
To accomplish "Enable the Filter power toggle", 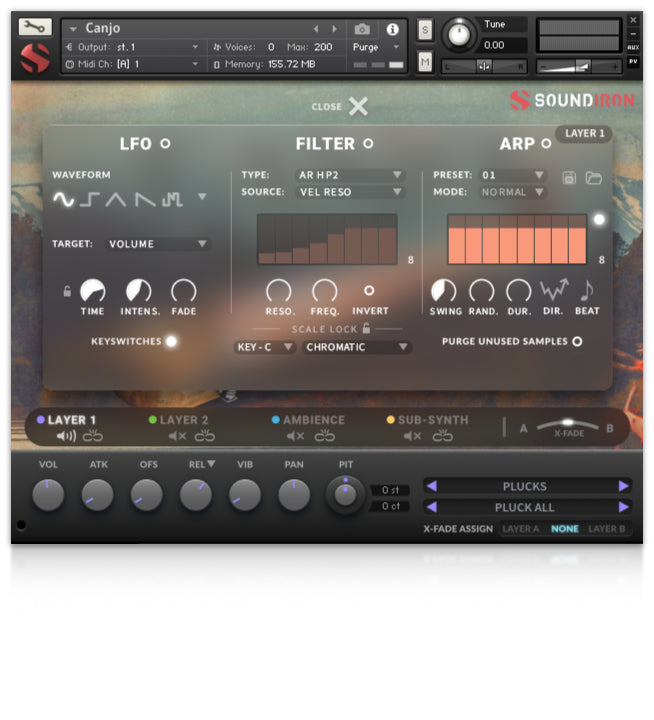I will 368,144.
